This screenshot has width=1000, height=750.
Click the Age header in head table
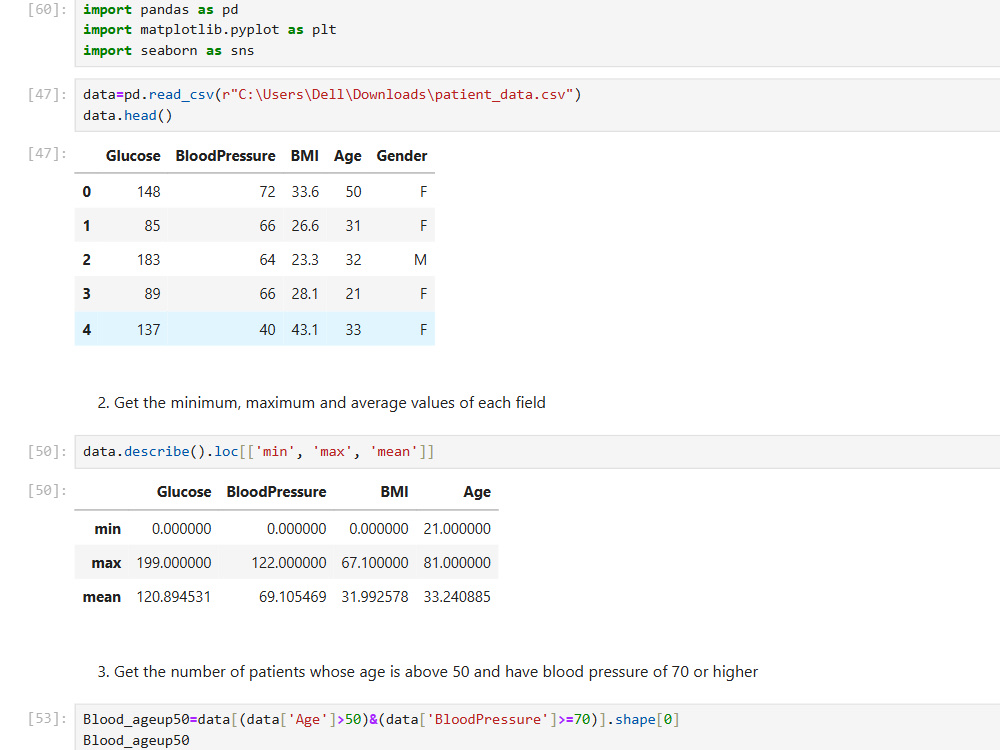[348, 156]
